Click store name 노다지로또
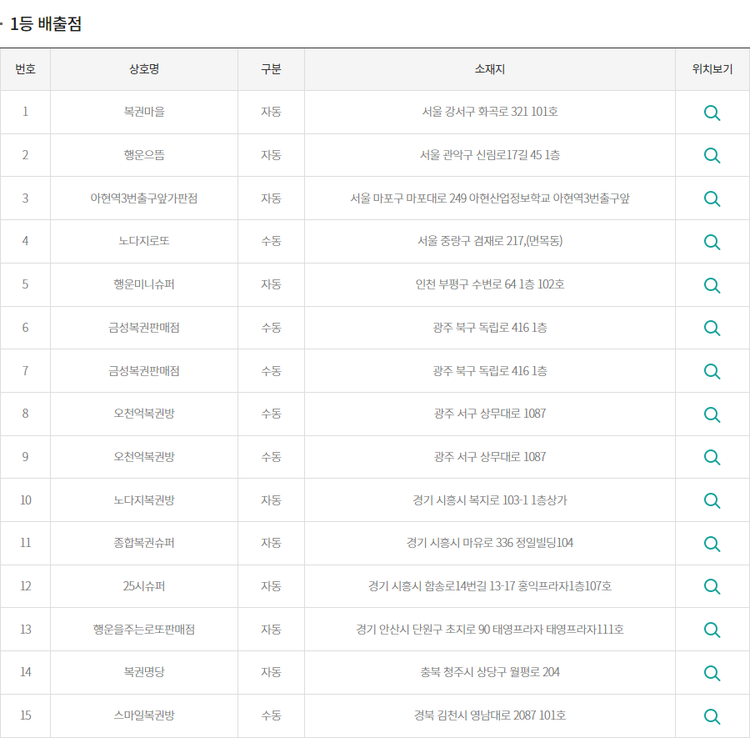 pos(144,241)
